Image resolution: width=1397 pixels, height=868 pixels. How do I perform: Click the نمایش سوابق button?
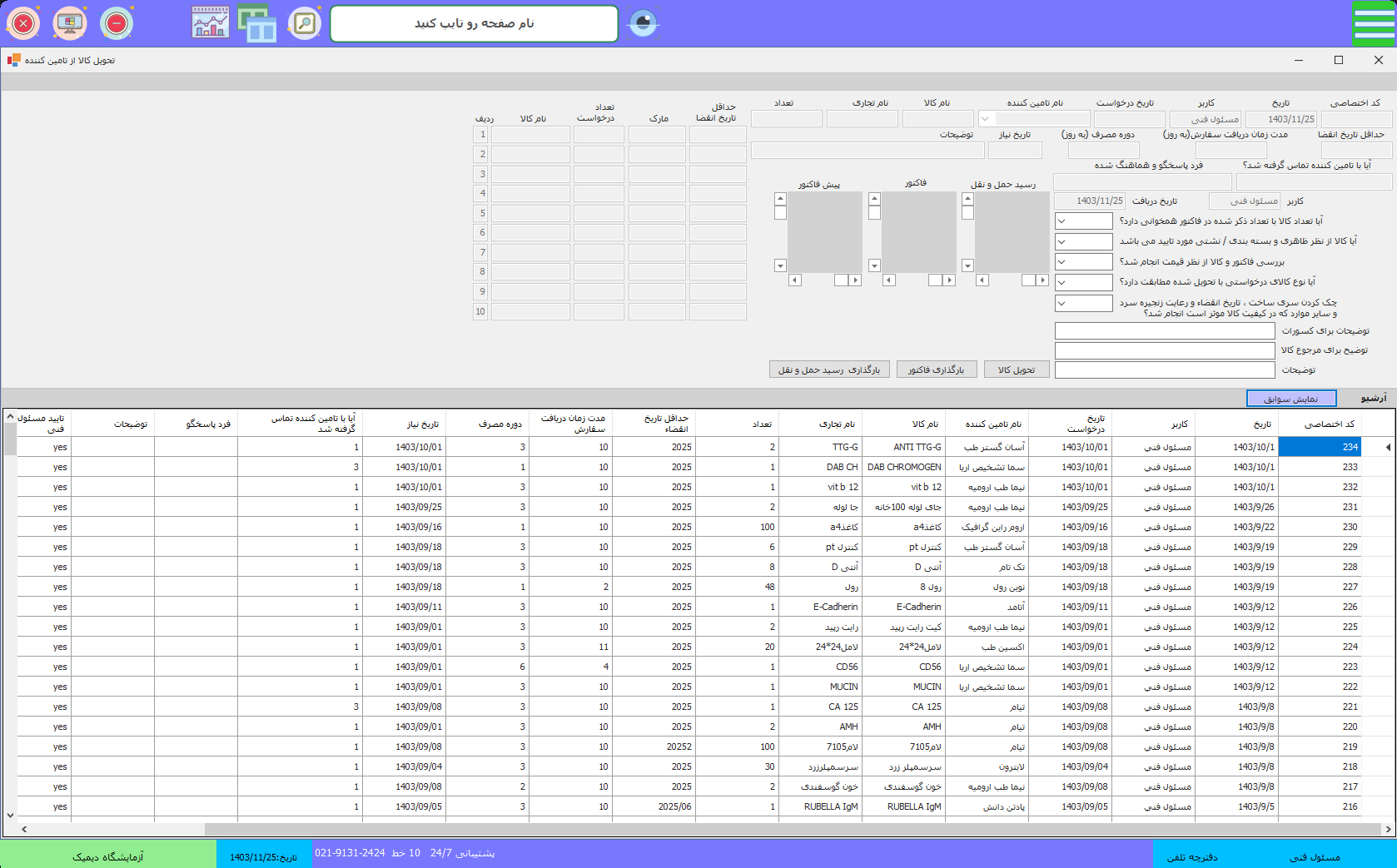click(1290, 399)
